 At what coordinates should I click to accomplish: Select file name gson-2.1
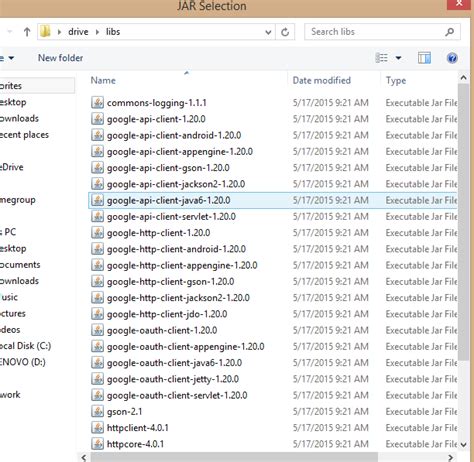click(124, 412)
